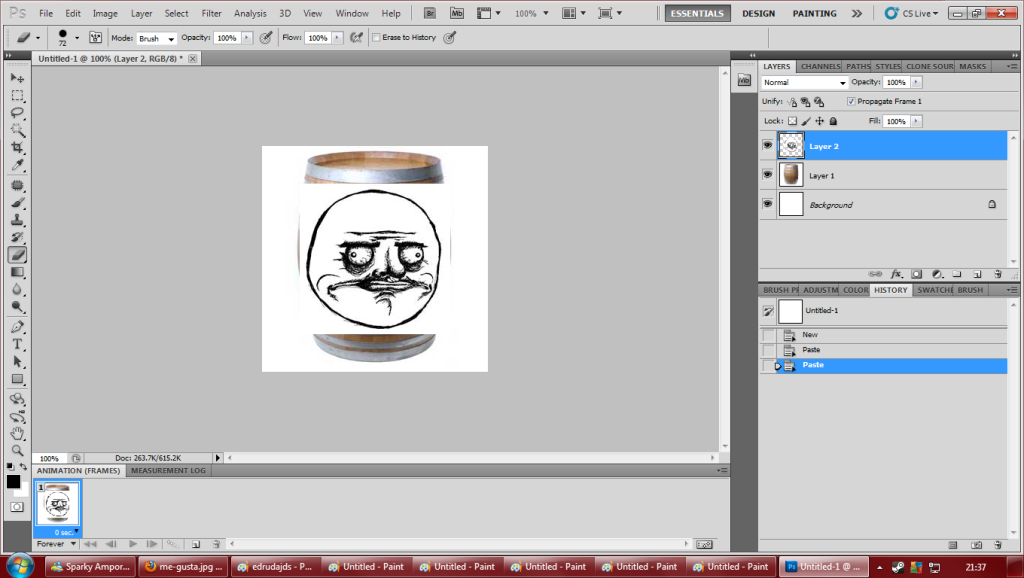1024x578 pixels.
Task: Open the Normal blend mode dropdown
Action: click(805, 82)
